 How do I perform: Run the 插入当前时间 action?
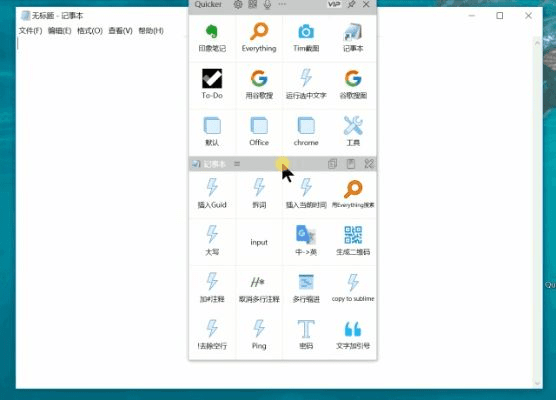306,194
